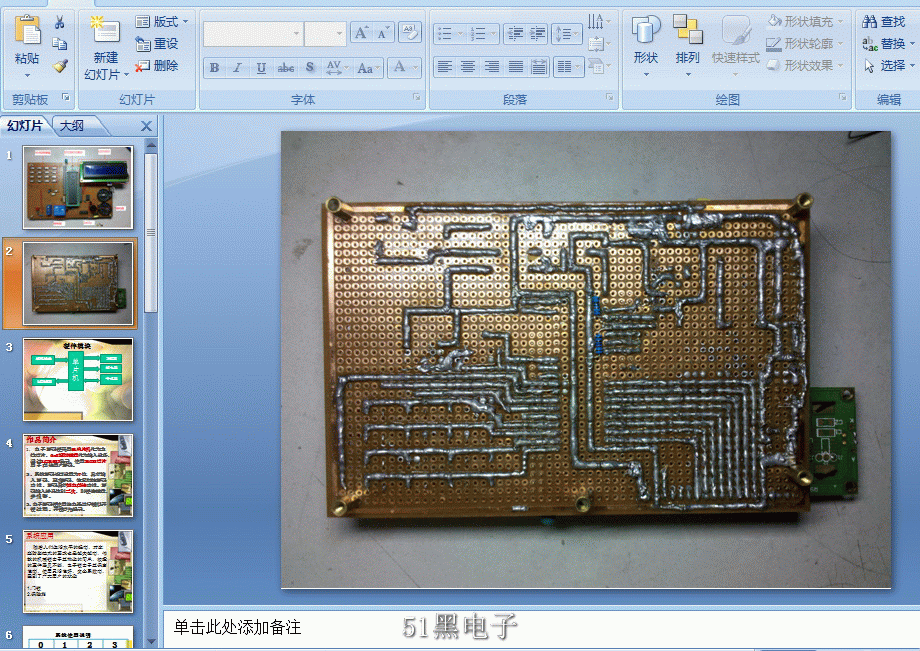Select slide 4 thumbnail
This screenshot has width=920, height=651.
(x=78, y=476)
